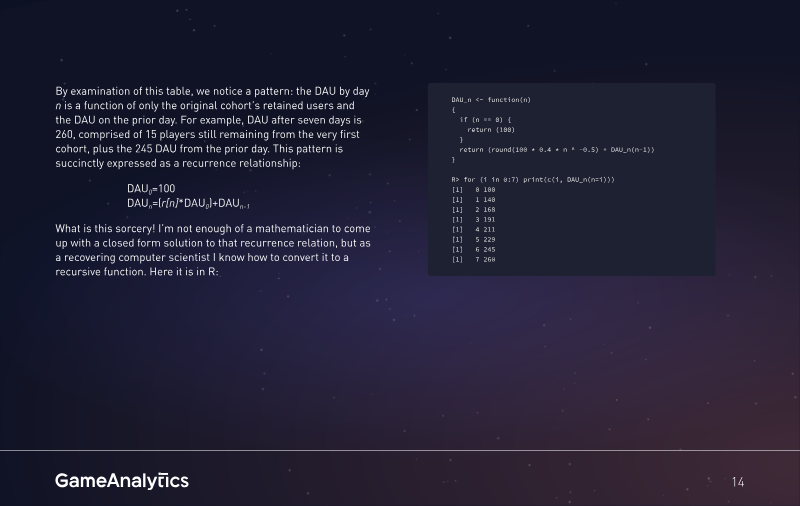
Task: Click the output row '6 245'
Action: point(473,249)
